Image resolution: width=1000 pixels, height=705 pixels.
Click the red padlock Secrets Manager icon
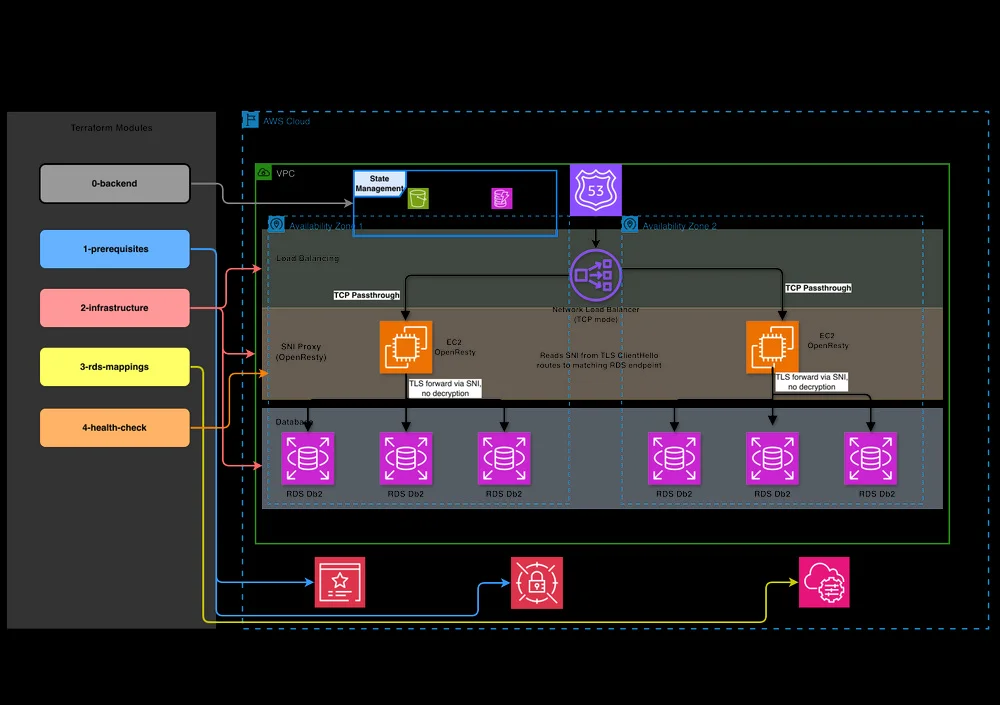[537, 583]
